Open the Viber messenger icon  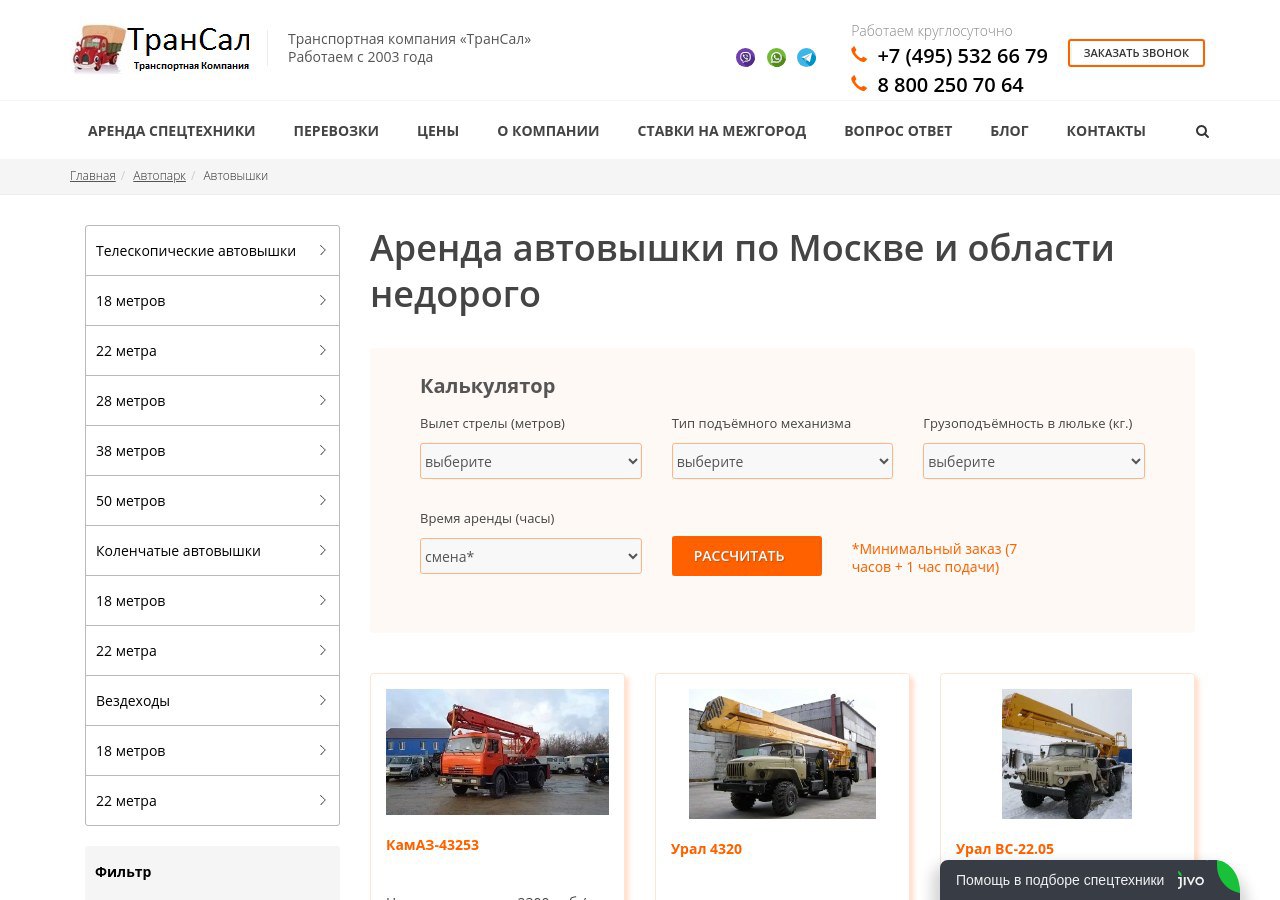click(745, 57)
